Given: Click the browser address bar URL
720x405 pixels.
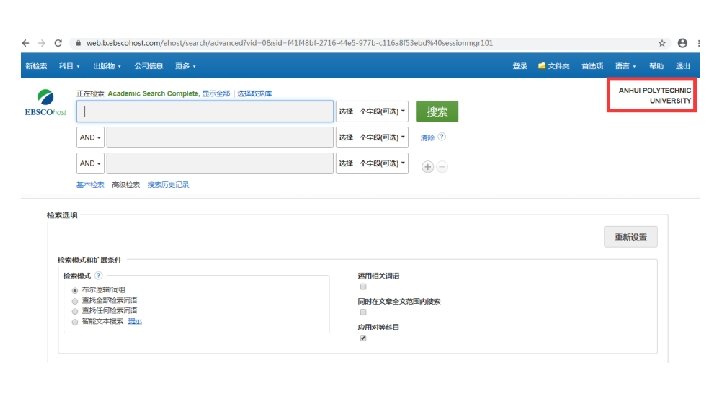Looking at the screenshot, I should tap(289, 43).
